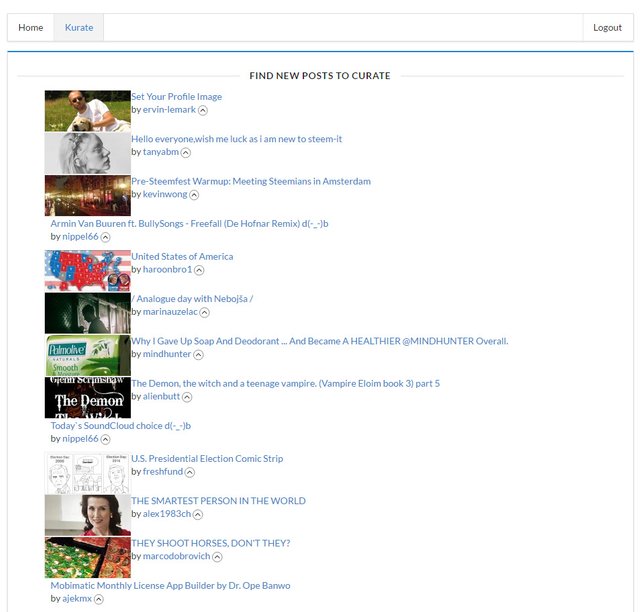Click the colorful food thumbnail of They Shoot Horses post
The image size is (640, 612).
pos(88,557)
